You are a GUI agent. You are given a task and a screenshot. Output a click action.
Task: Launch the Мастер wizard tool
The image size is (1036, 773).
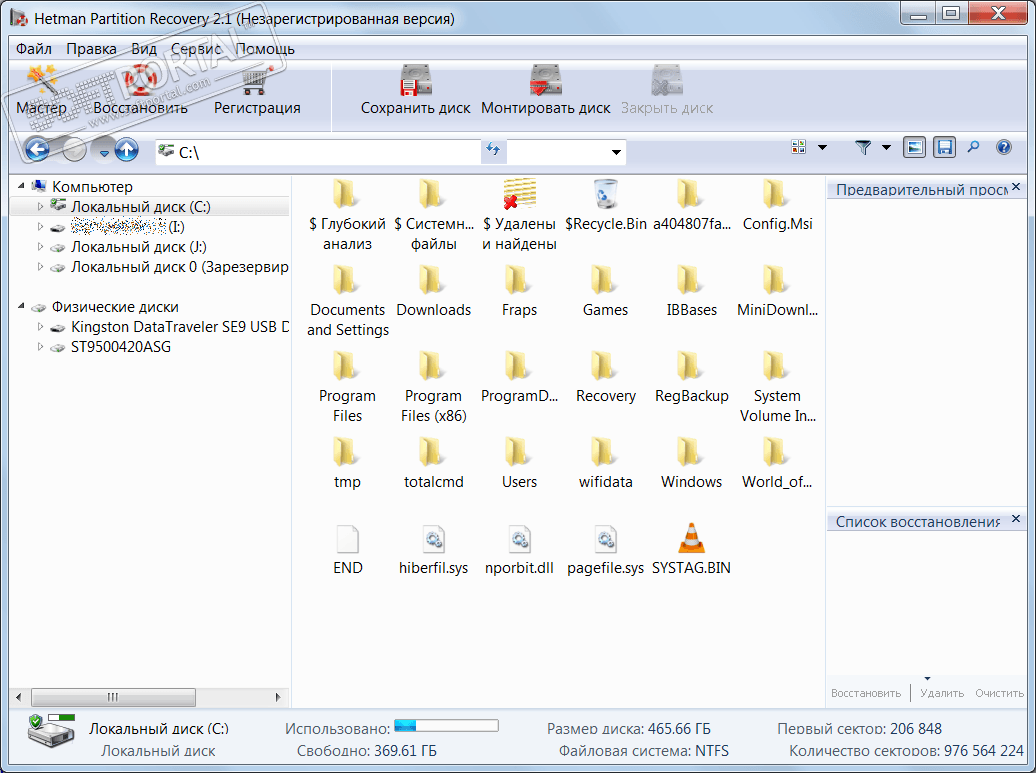(x=41, y=91)
